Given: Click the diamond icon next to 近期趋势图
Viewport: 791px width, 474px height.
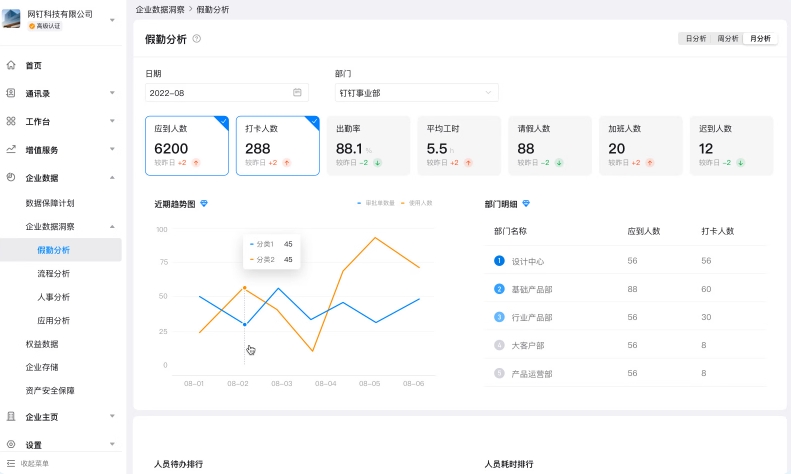Looking at the screenshot, I should coord(205,204).
